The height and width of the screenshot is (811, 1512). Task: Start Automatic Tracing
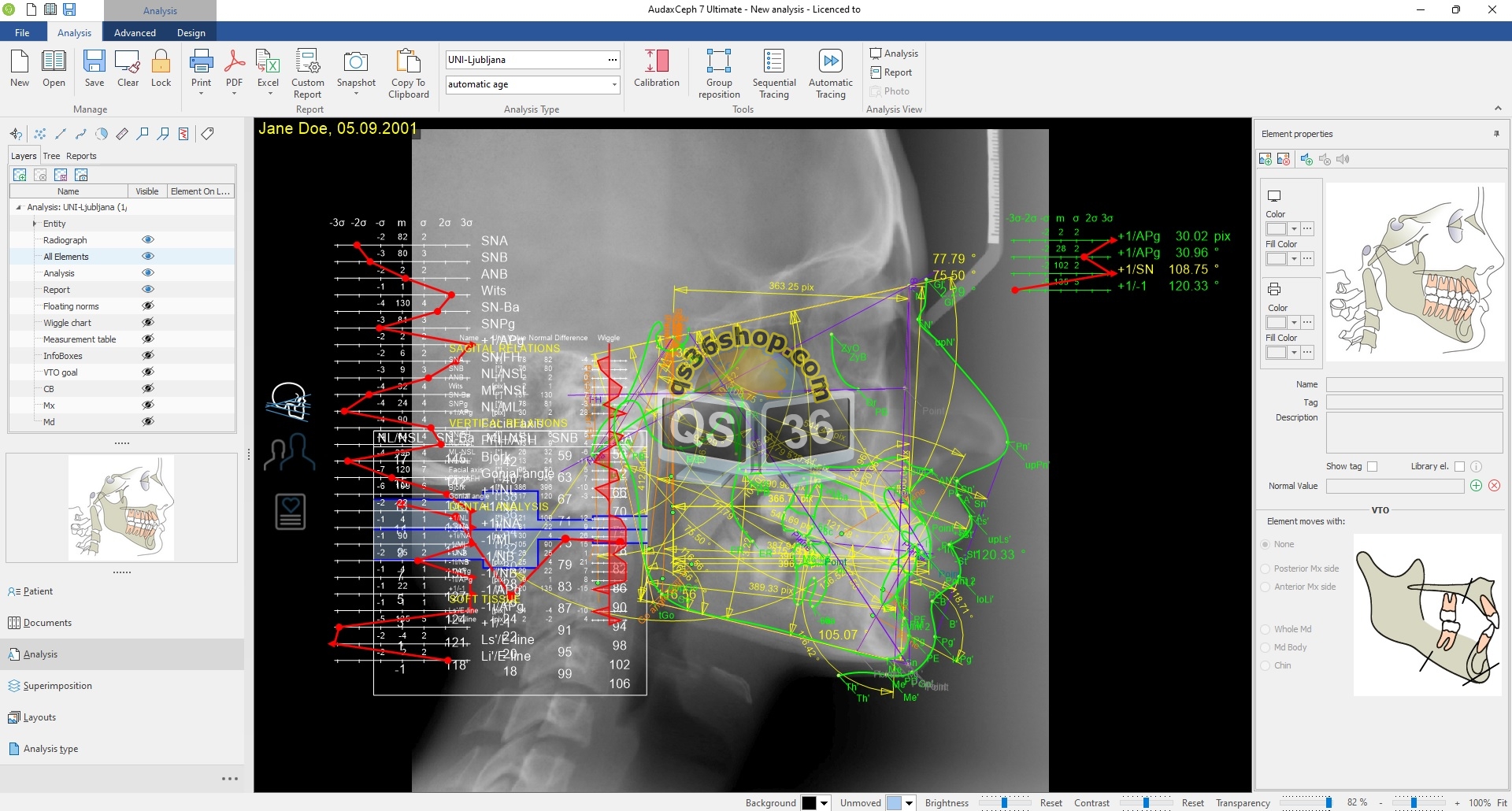click(x=830, y=62)
